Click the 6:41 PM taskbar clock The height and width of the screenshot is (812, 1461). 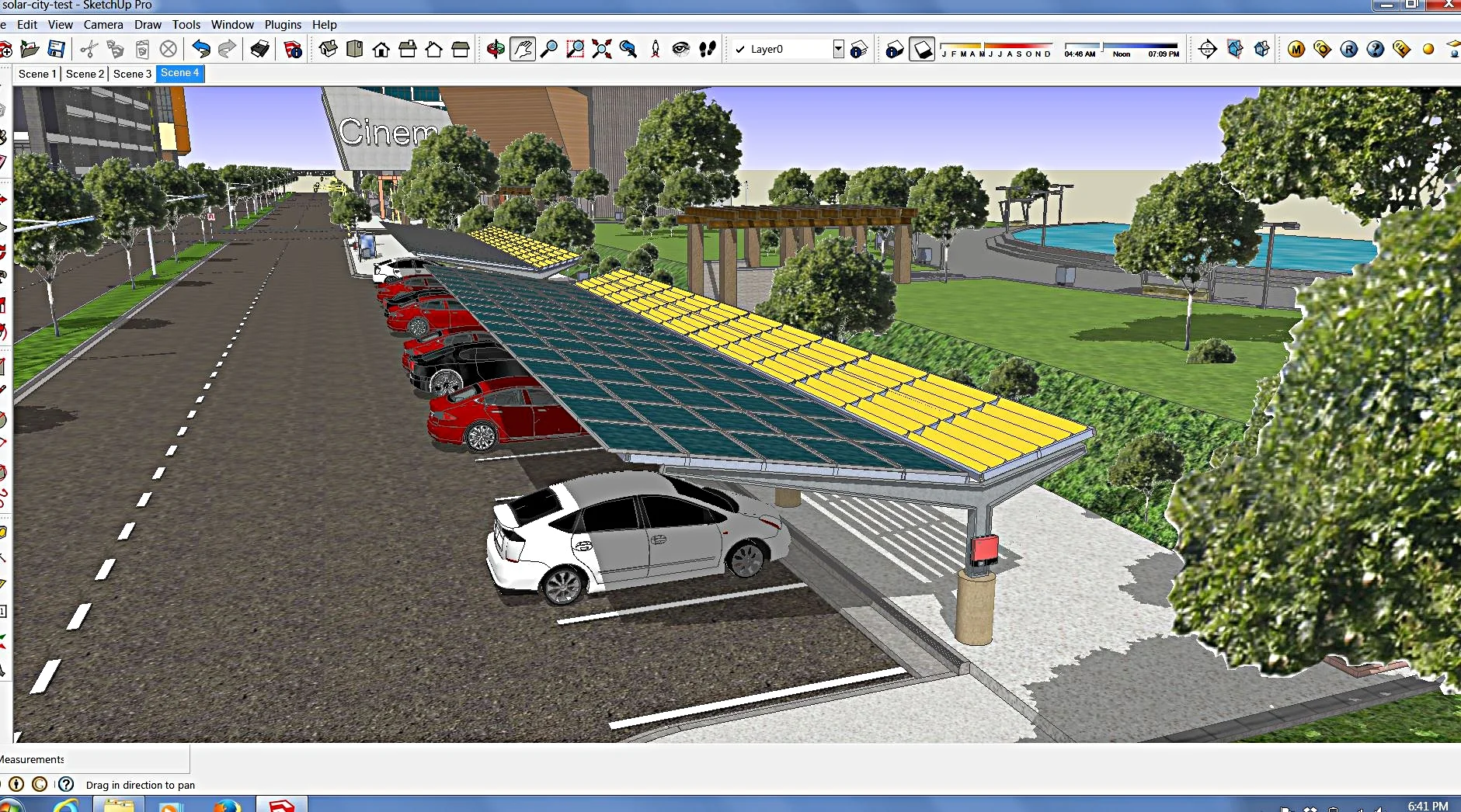[1428, 806]
